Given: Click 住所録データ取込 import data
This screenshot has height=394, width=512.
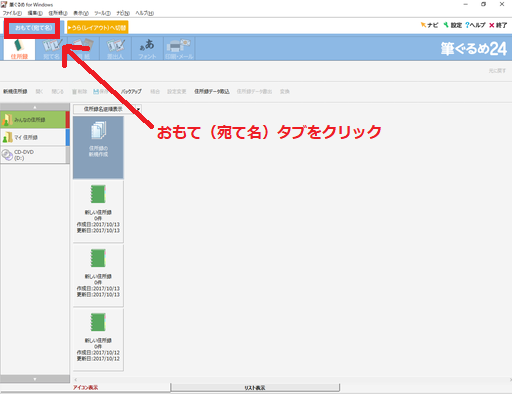Looking at the screenshot, I should pyautogui.click(x=212, y=91).
